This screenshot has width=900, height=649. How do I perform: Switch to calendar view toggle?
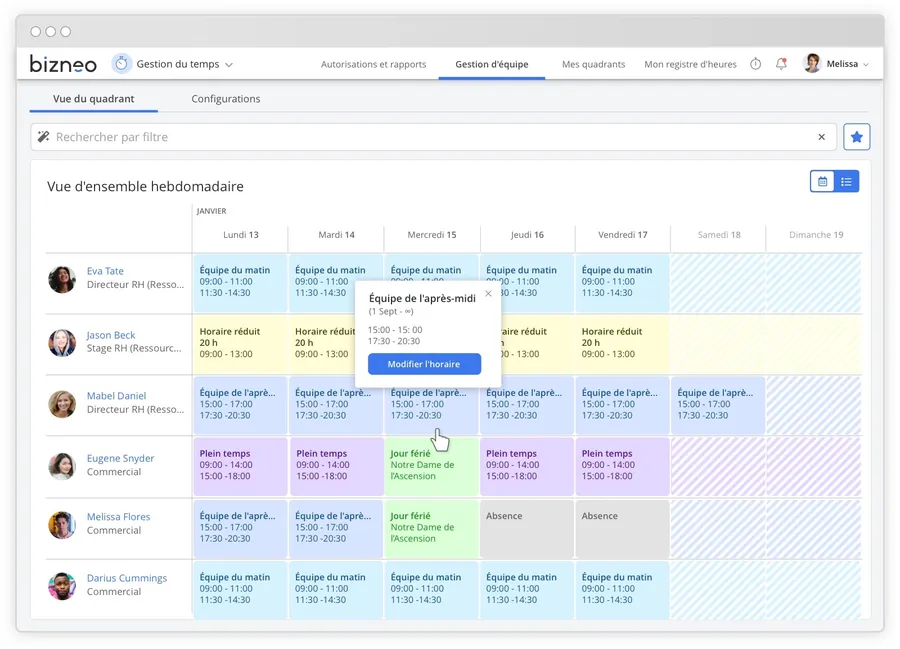point(822,181)
